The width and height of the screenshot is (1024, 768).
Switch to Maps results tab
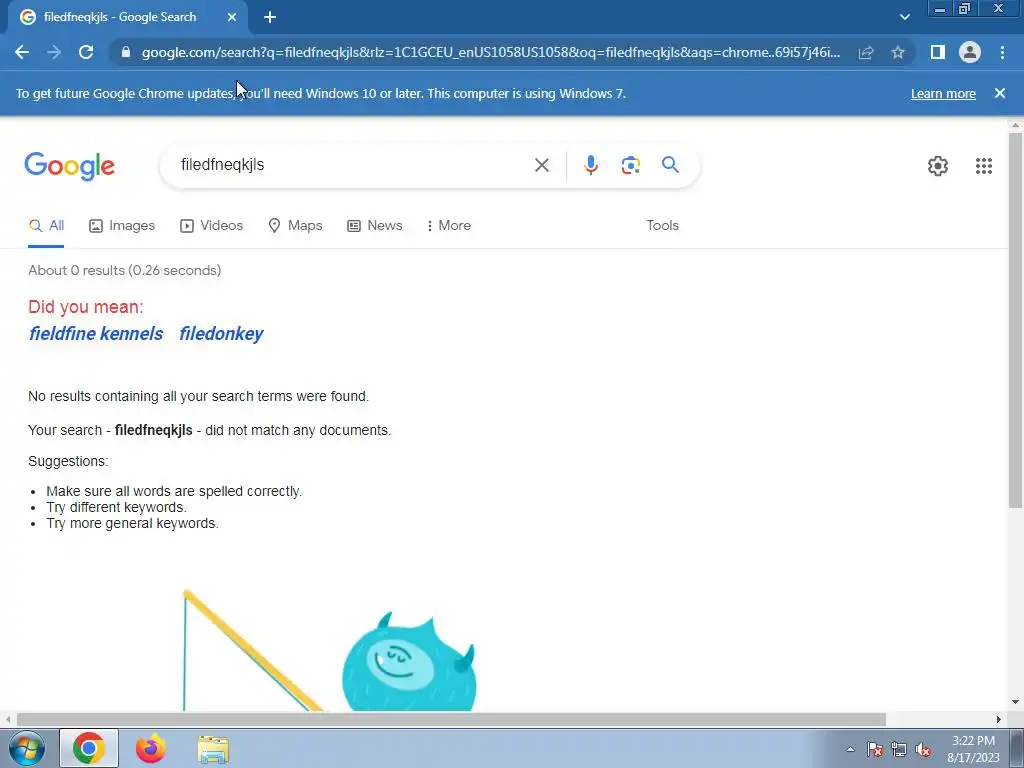click(295, 225)
